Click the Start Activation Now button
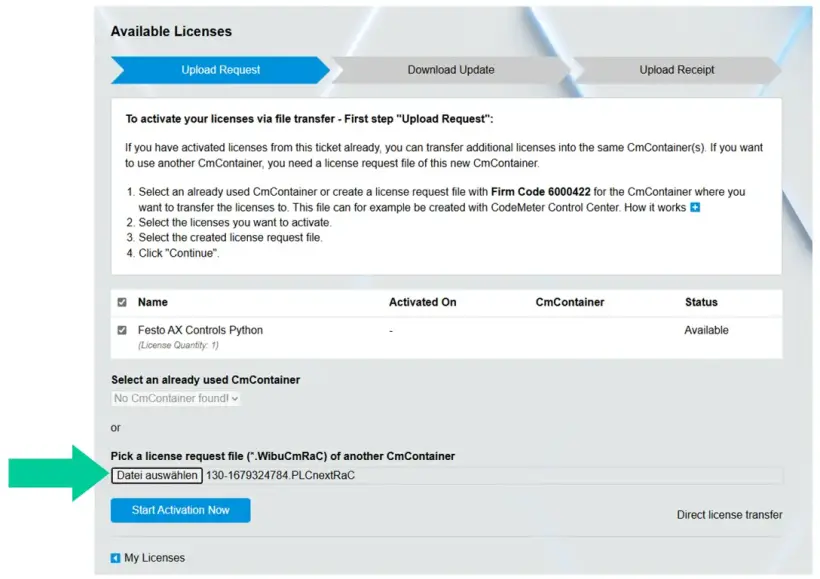 pos(180,510)
